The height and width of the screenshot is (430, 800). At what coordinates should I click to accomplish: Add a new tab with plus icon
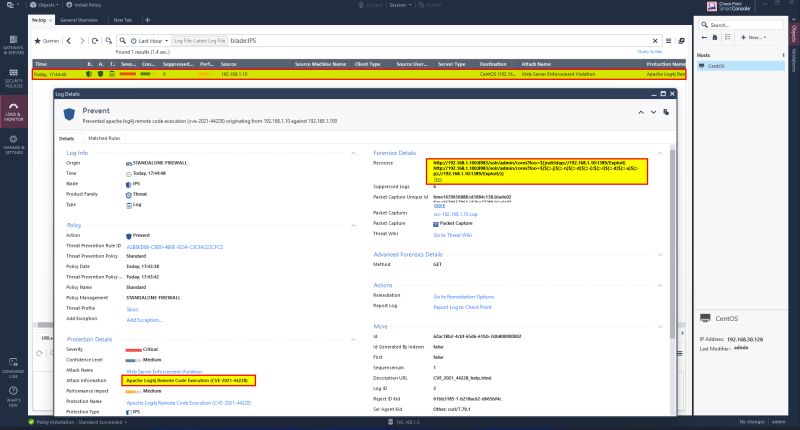pyautogui.click(x=147, y=20)
